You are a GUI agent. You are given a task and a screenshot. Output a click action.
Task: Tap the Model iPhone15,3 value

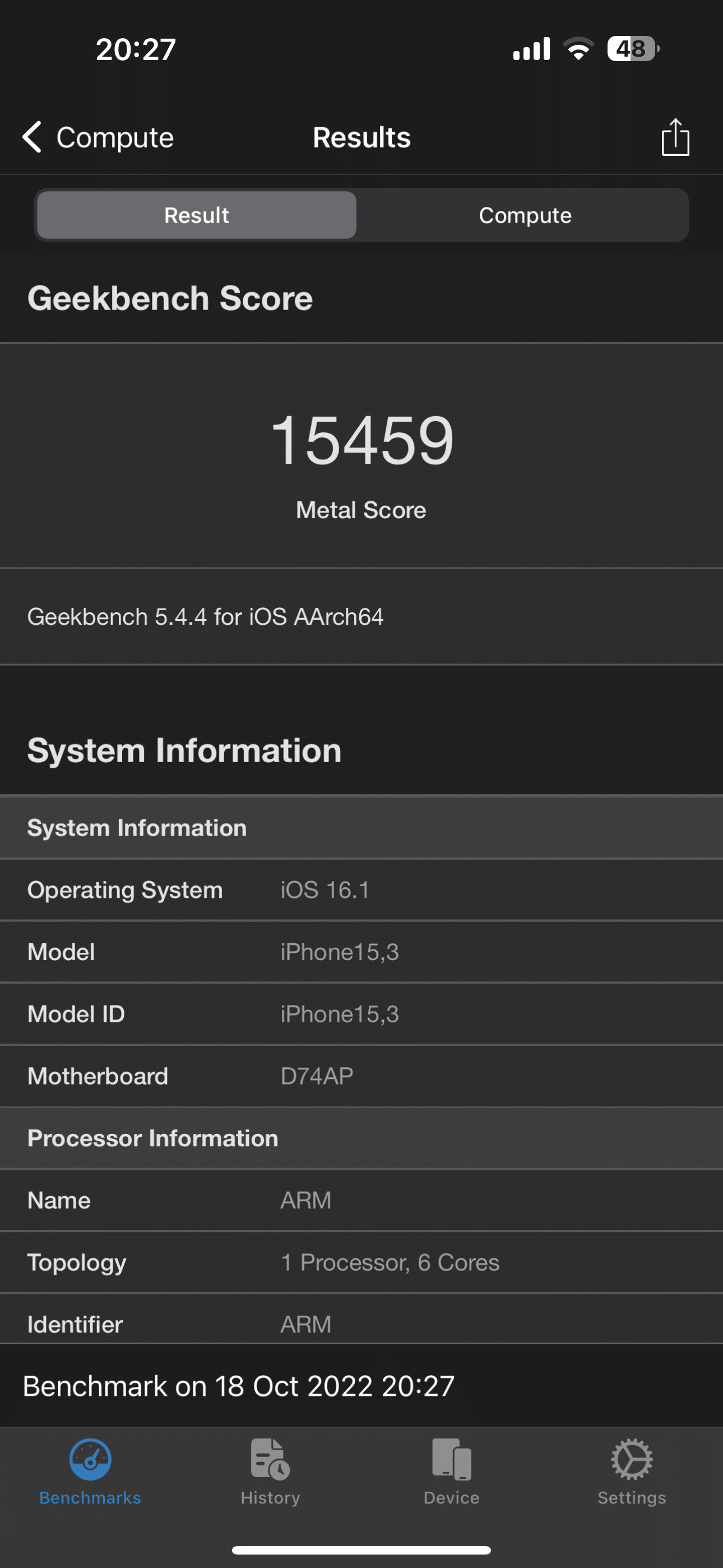pos(339,952)
